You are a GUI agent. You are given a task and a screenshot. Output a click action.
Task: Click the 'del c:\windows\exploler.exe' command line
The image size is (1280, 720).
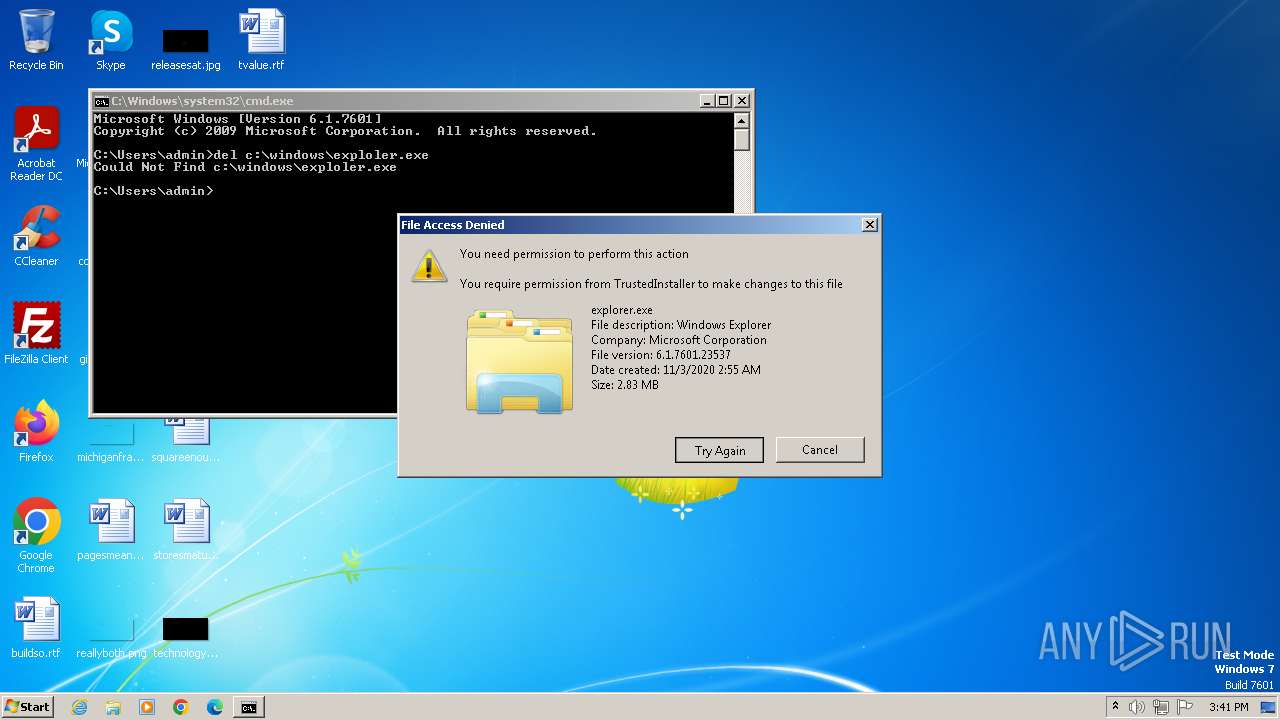(261, 155)
